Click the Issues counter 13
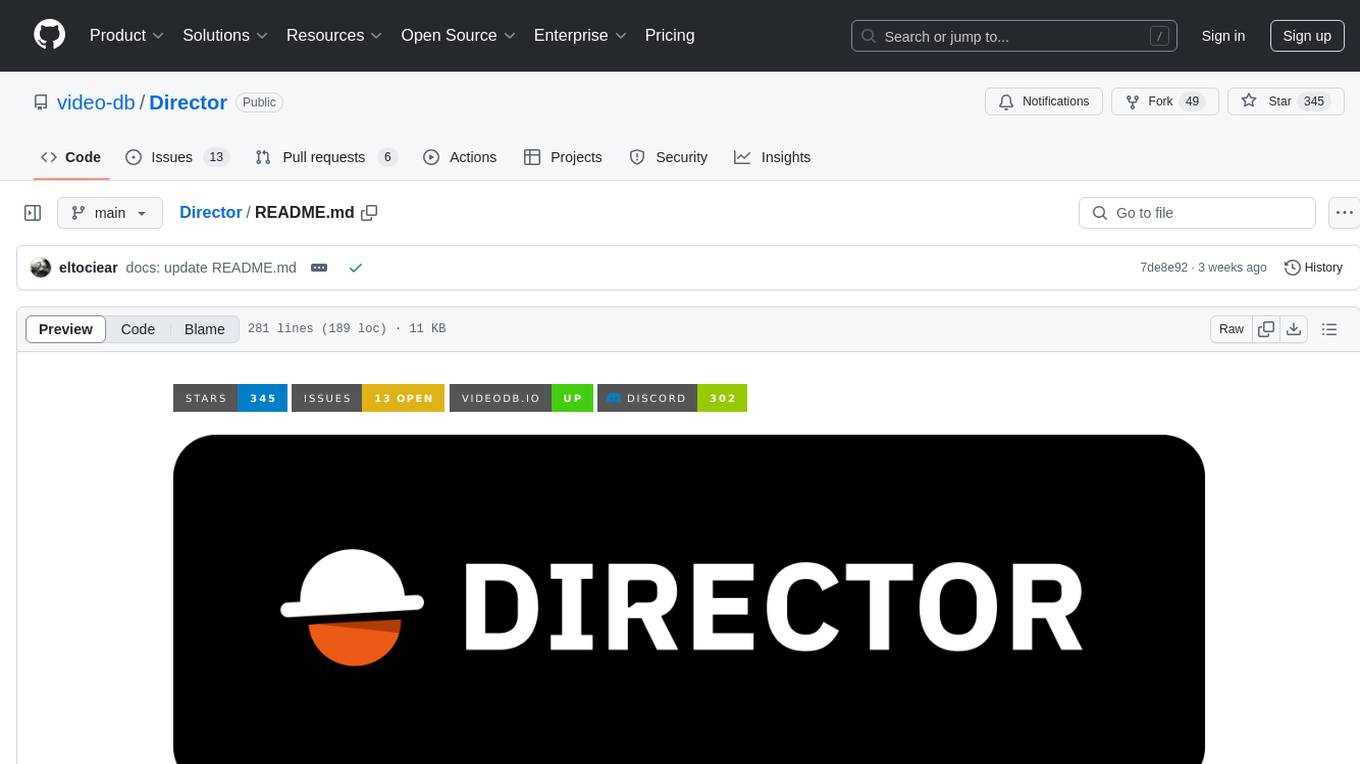This screenshot has height=764, width=1360. pos(216,157)
